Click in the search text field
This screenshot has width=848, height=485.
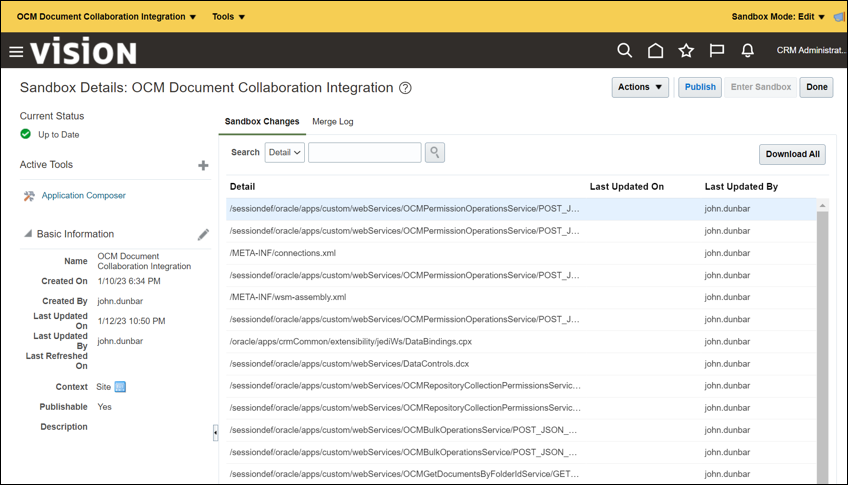364,153
